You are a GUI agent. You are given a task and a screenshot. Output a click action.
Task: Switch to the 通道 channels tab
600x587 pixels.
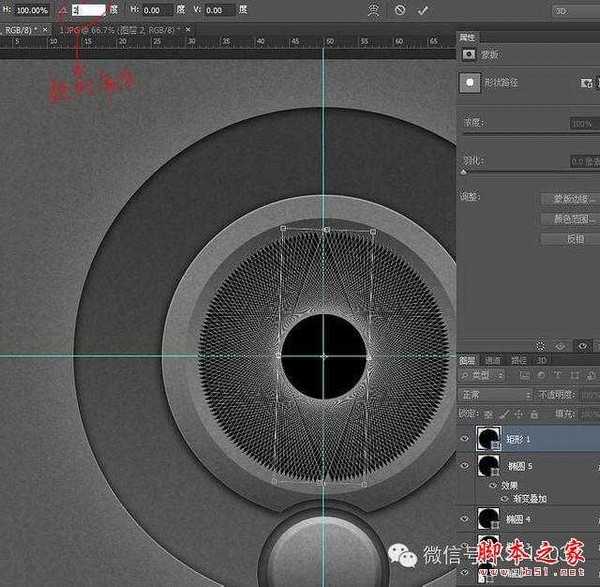[x=494, y=360]
